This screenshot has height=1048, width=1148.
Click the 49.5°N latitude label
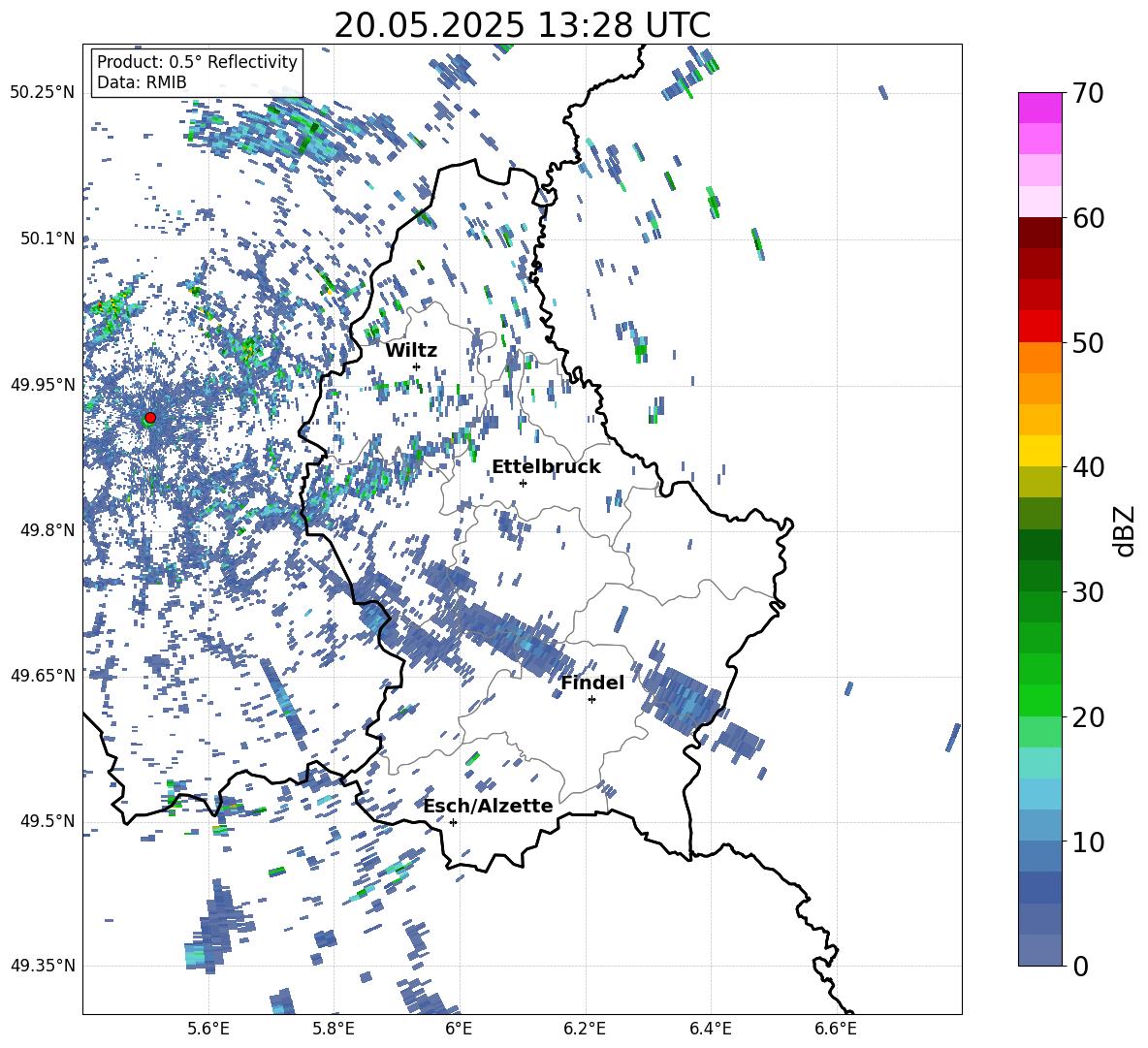[47, 820]
